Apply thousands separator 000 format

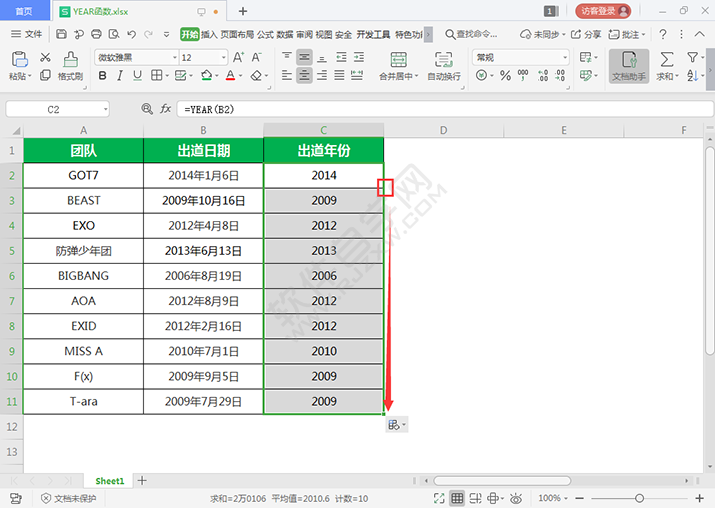click(x=523, y=75)
